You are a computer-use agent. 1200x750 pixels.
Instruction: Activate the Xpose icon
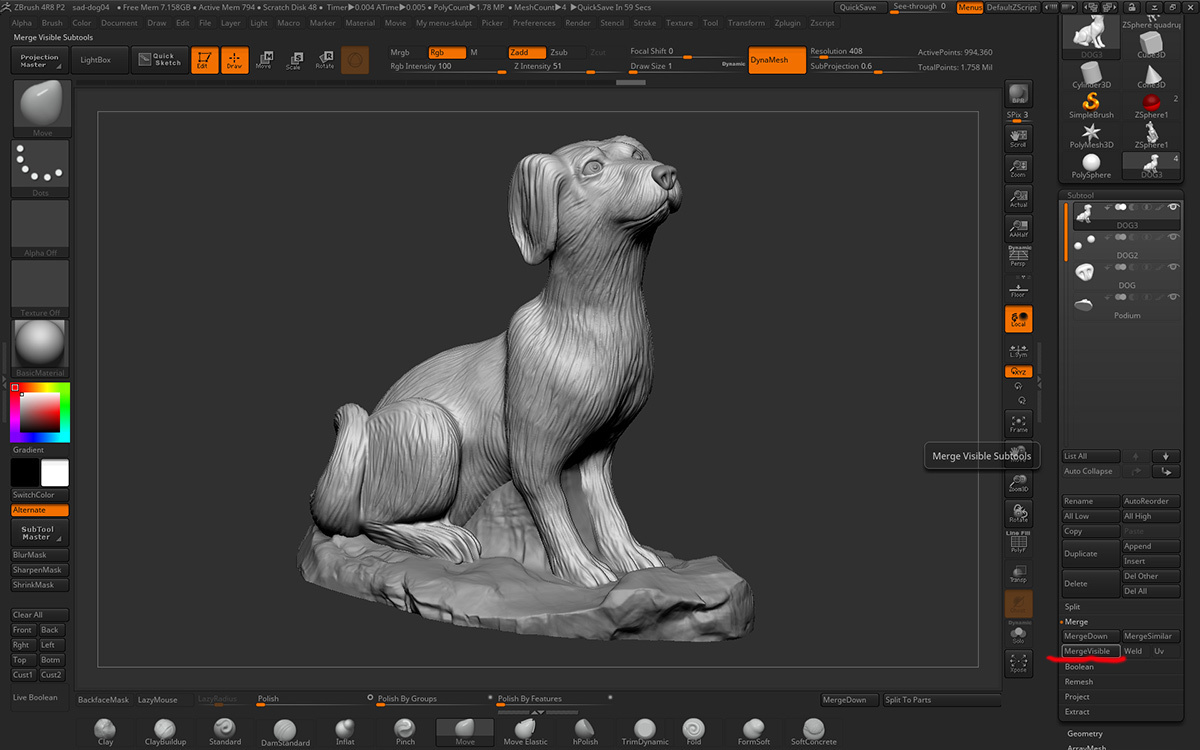(1018, 662)
